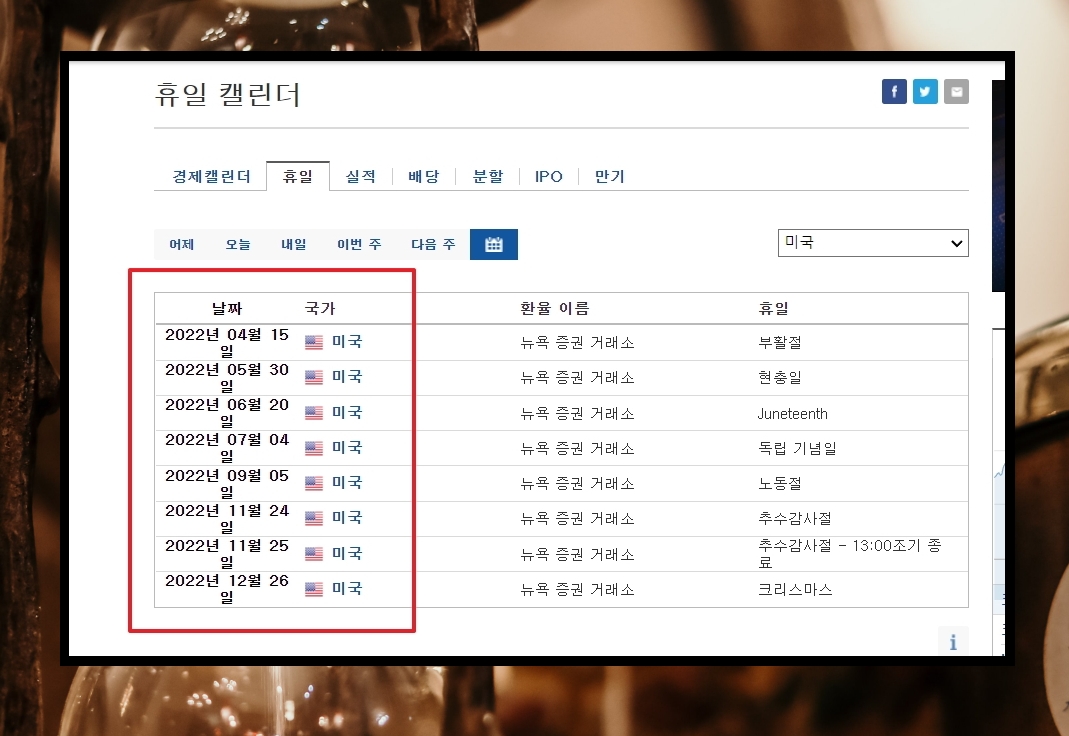Image resolution: width=1069 pixels, height=736 pixels.
Task: Click the 2022년 06월 20일 date cell
Action: [x=227, y=412]
